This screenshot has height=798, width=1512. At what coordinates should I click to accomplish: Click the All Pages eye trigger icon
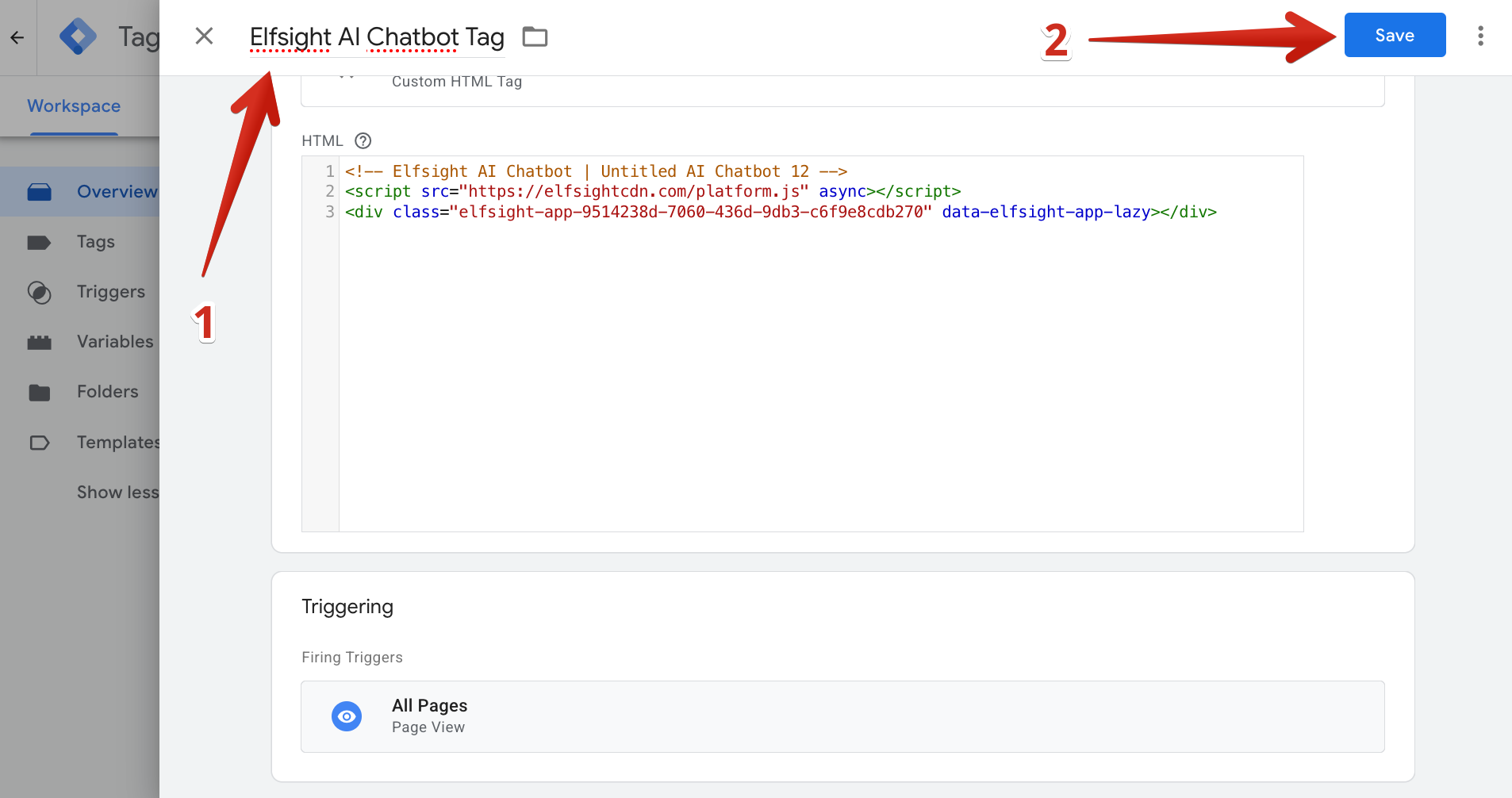(x=347, y=716)
